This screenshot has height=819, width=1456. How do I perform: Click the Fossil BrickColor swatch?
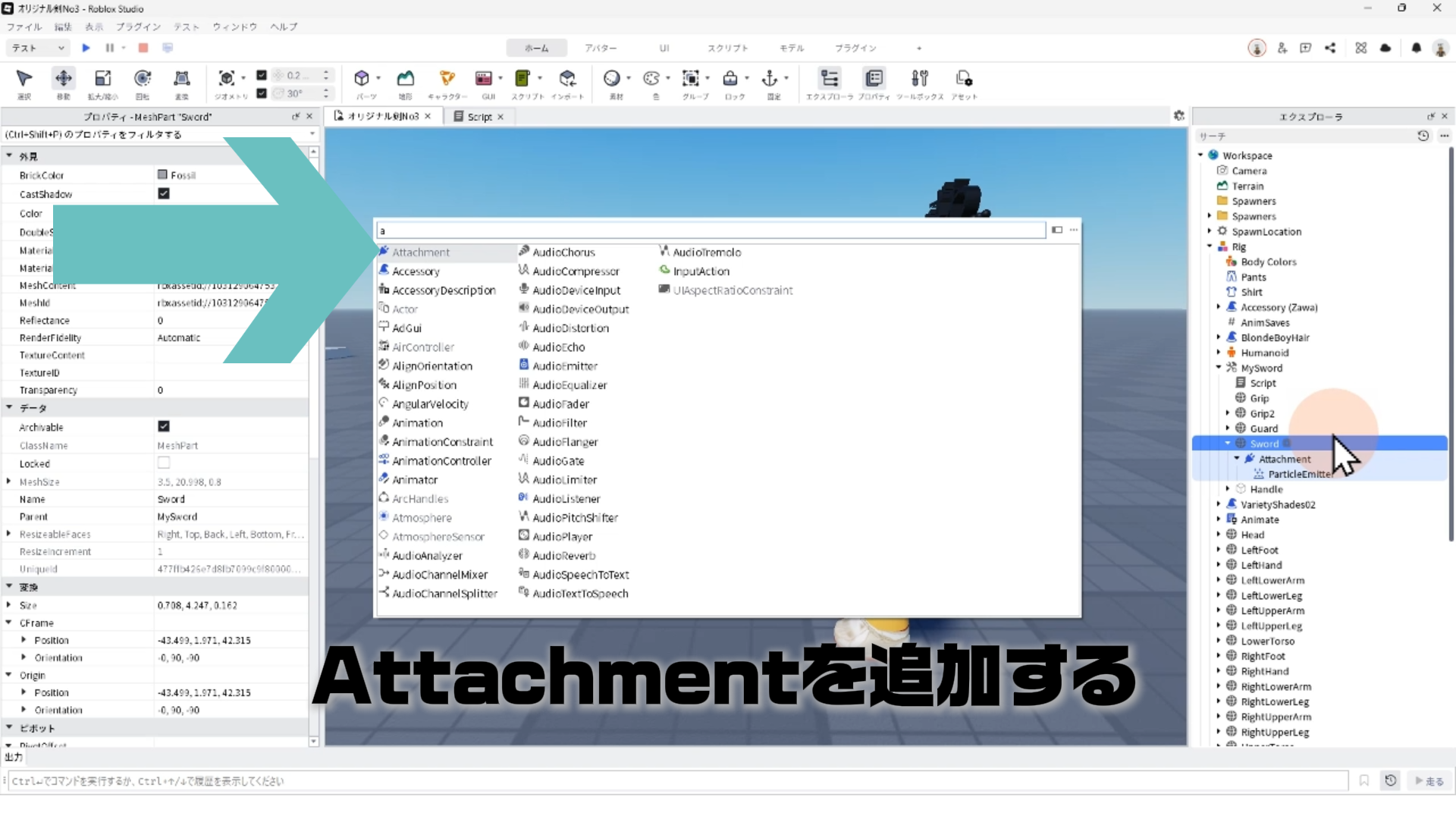coord(162,175)
